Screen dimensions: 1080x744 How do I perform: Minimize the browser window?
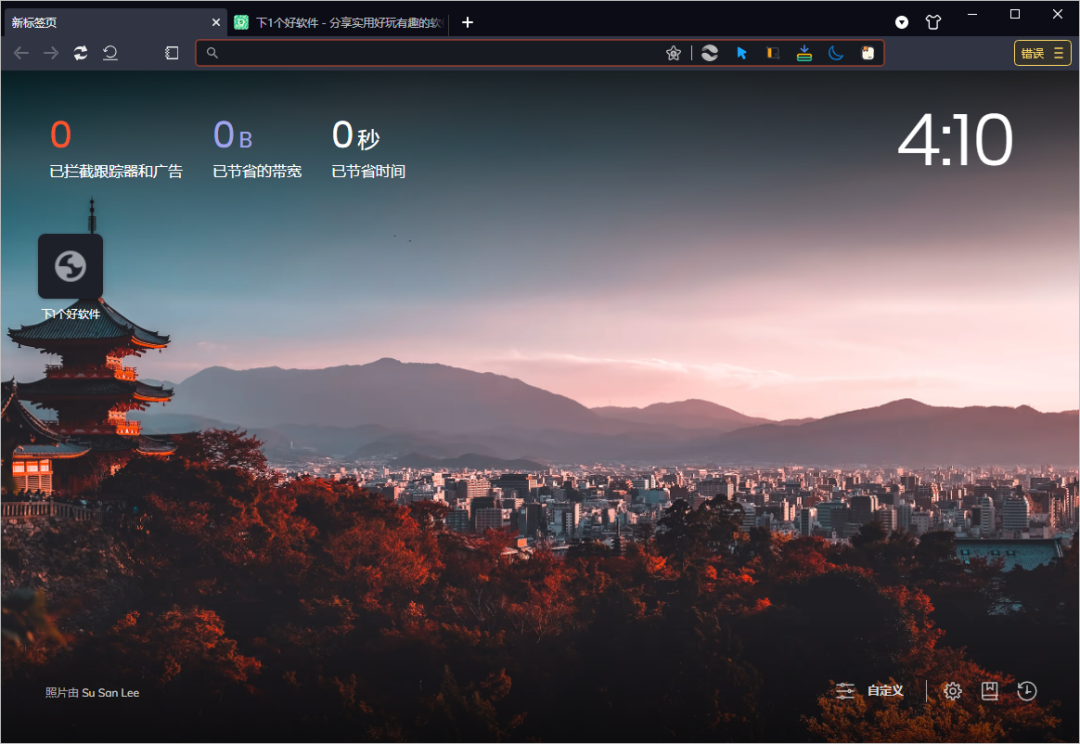pyautogui.click(x=973, y=14)
